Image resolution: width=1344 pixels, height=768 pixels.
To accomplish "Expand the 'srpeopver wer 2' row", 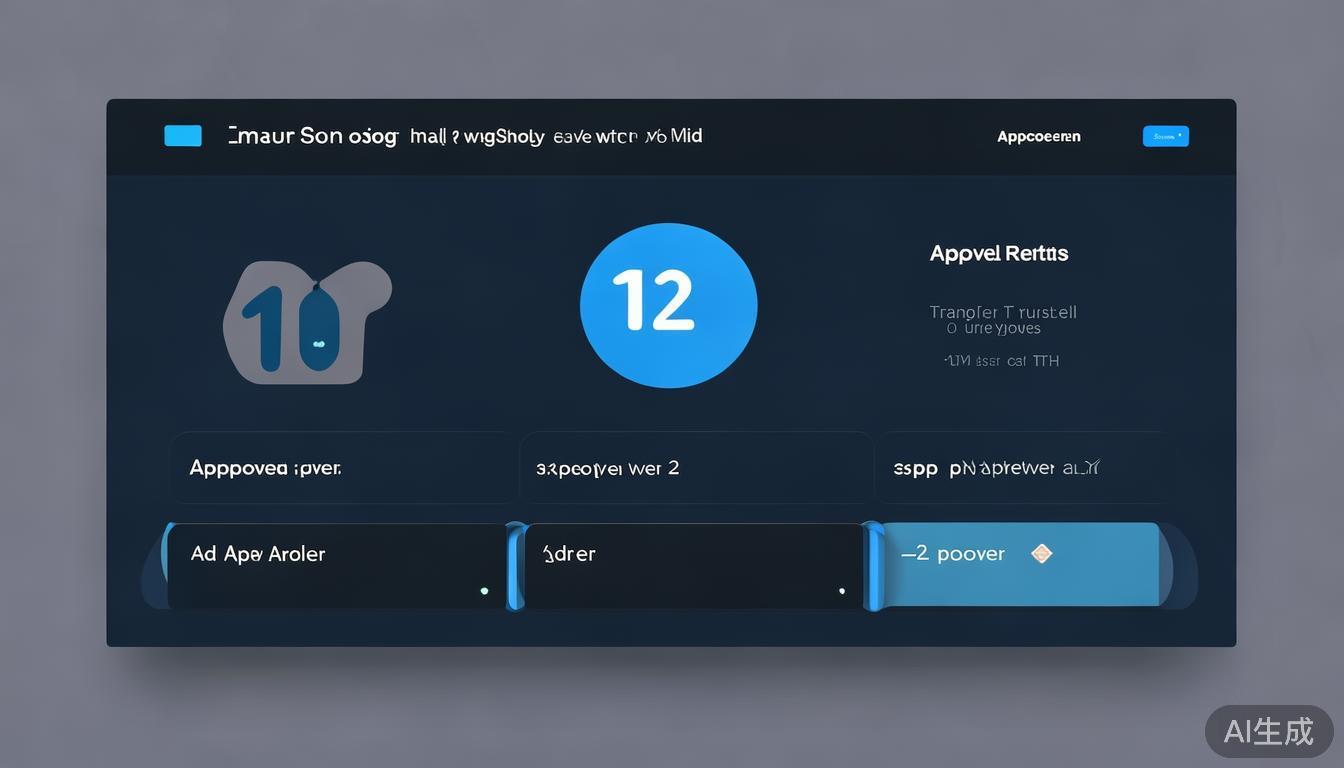I will 695,468.
